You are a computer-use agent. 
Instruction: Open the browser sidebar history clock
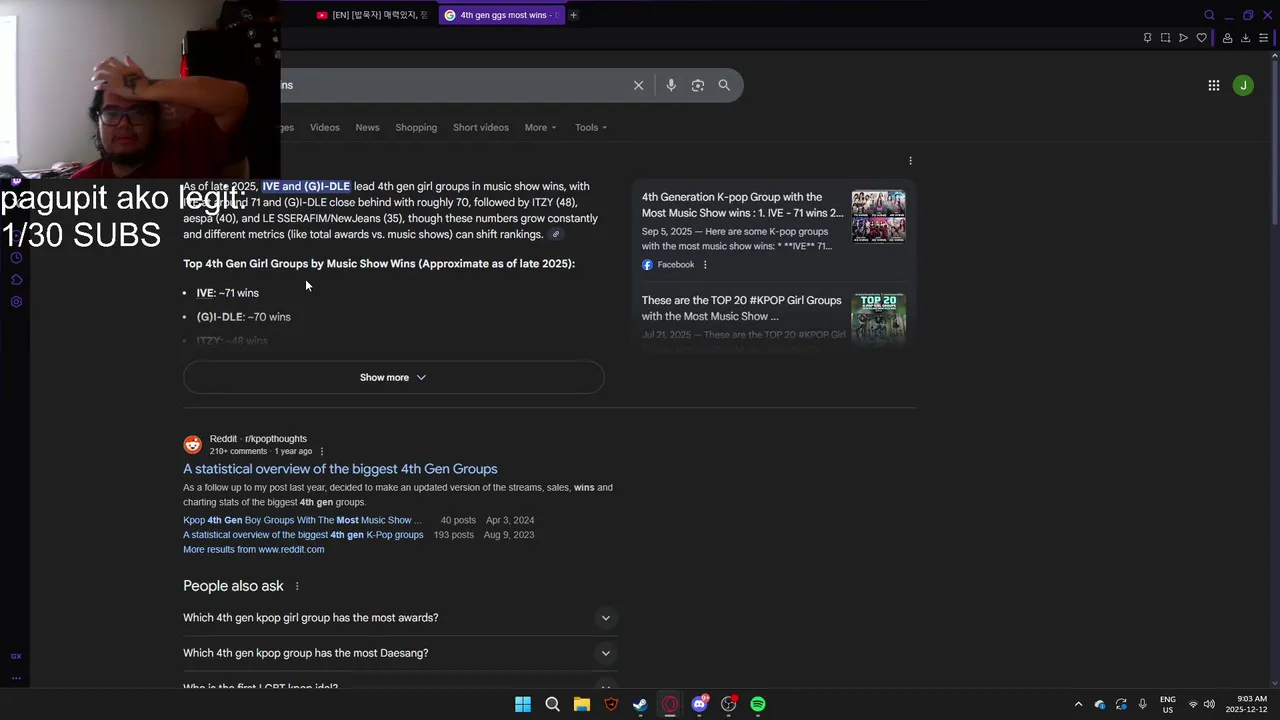16,258
